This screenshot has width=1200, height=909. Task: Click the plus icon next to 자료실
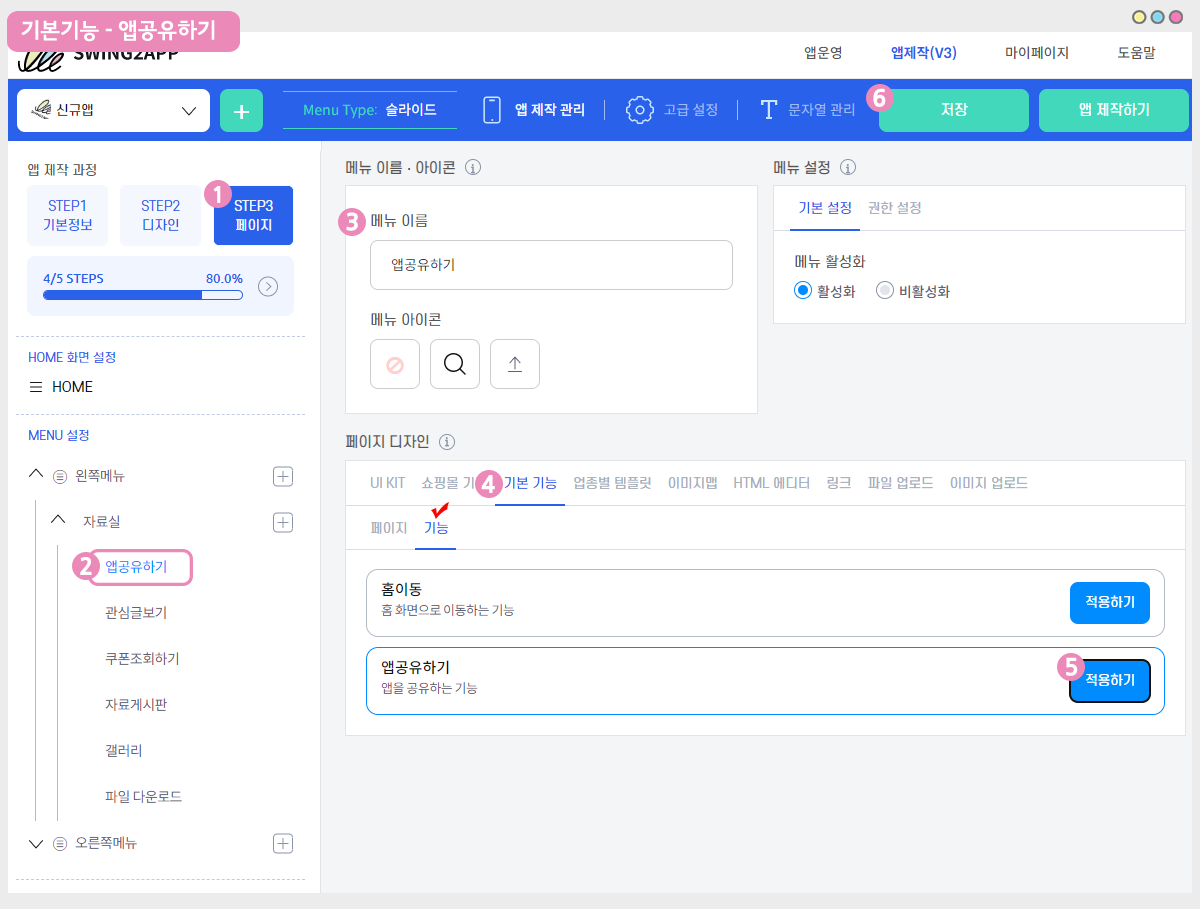click(283, 522)
